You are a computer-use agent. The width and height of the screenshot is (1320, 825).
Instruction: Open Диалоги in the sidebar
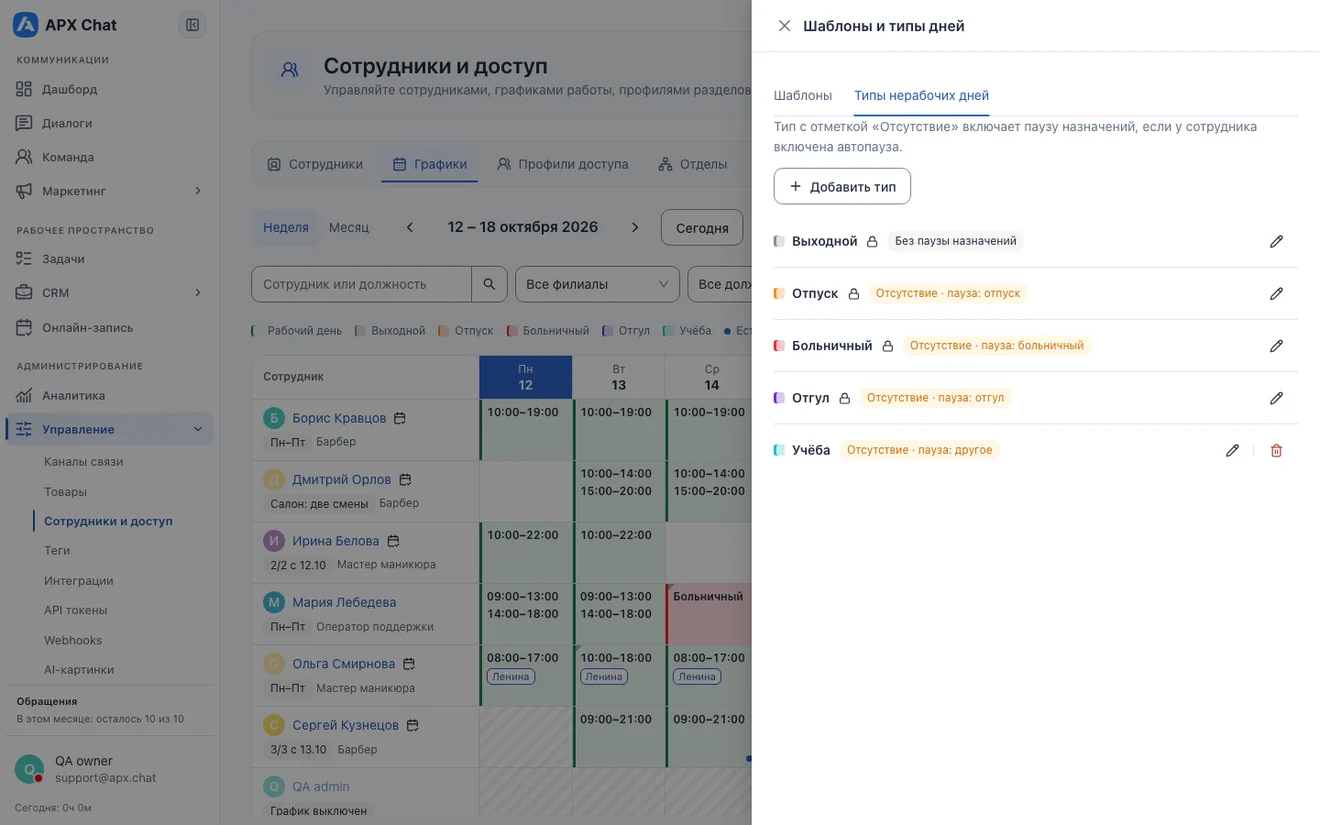(x=108, y=123)
